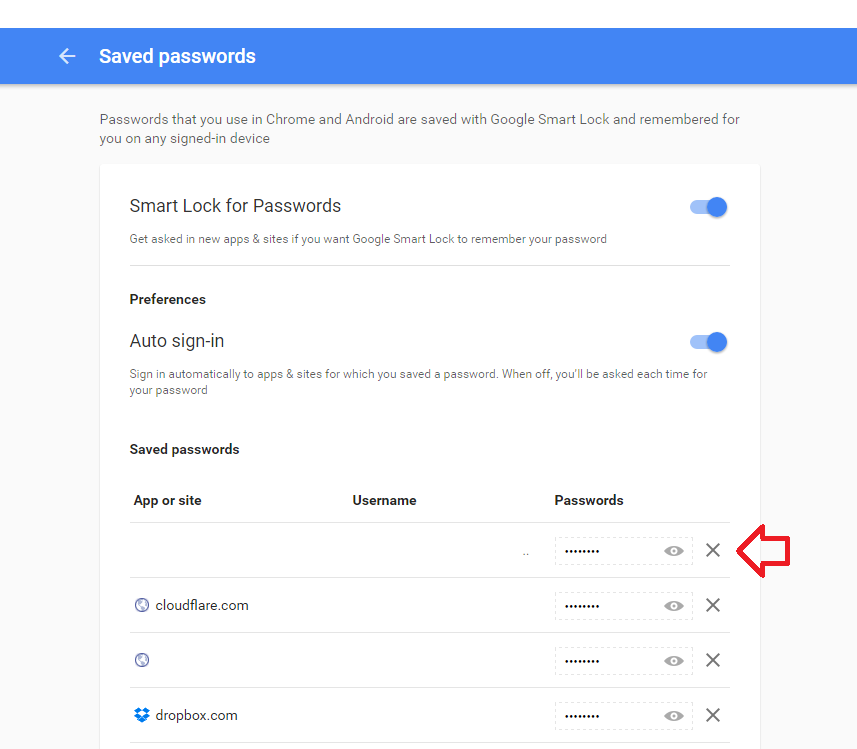The height and width of the screenshot is (749, 857).
Task: Select the first row's password field
Action: tap(624, 551)
